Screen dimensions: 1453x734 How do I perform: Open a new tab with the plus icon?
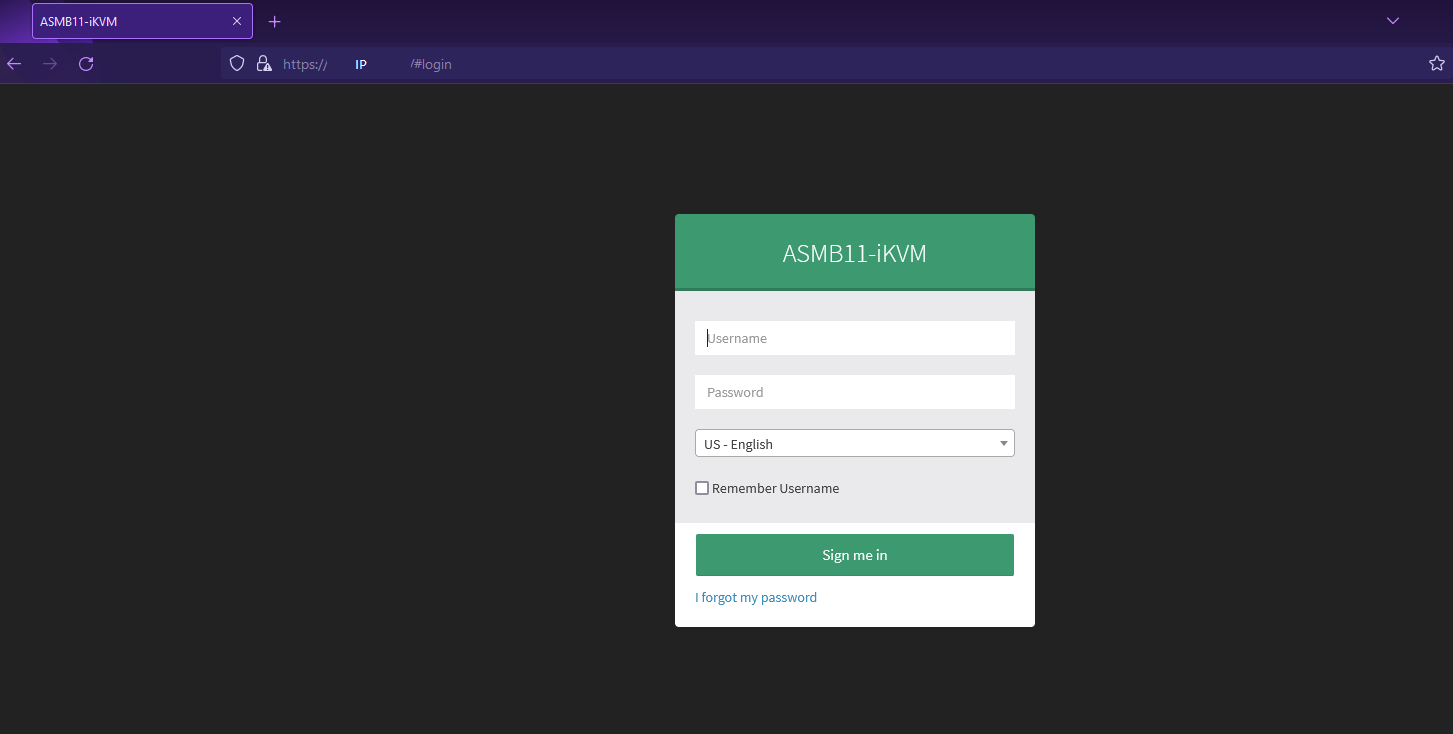pyautogui.click(x=275, y=21)
